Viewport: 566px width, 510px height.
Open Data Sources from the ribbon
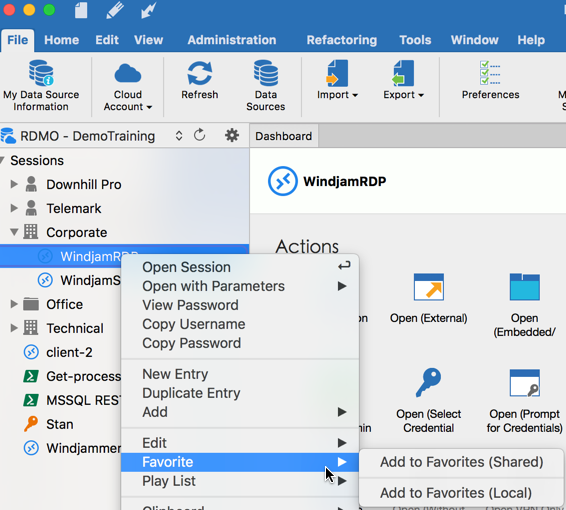pos(266,86)
